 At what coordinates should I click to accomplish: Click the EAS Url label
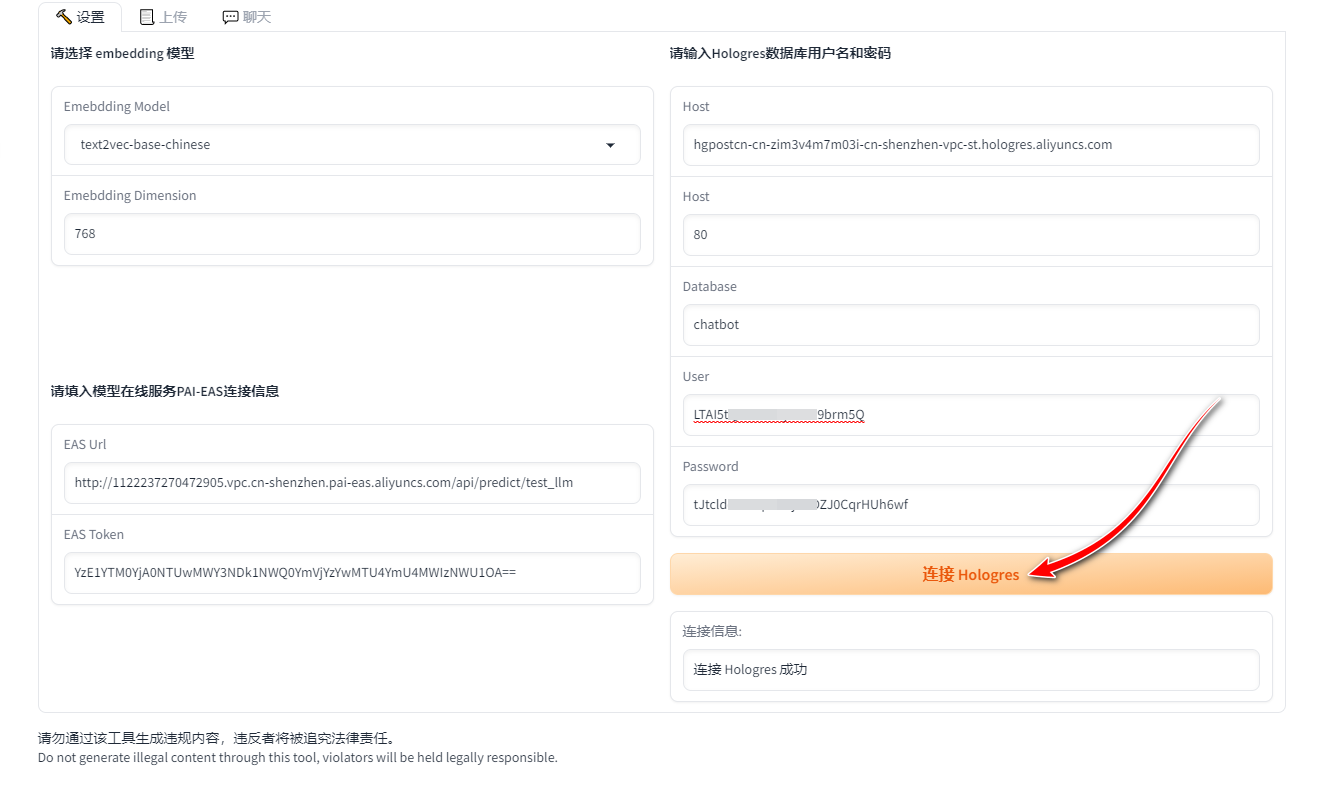pyautogui.click(x=85, y=445)
